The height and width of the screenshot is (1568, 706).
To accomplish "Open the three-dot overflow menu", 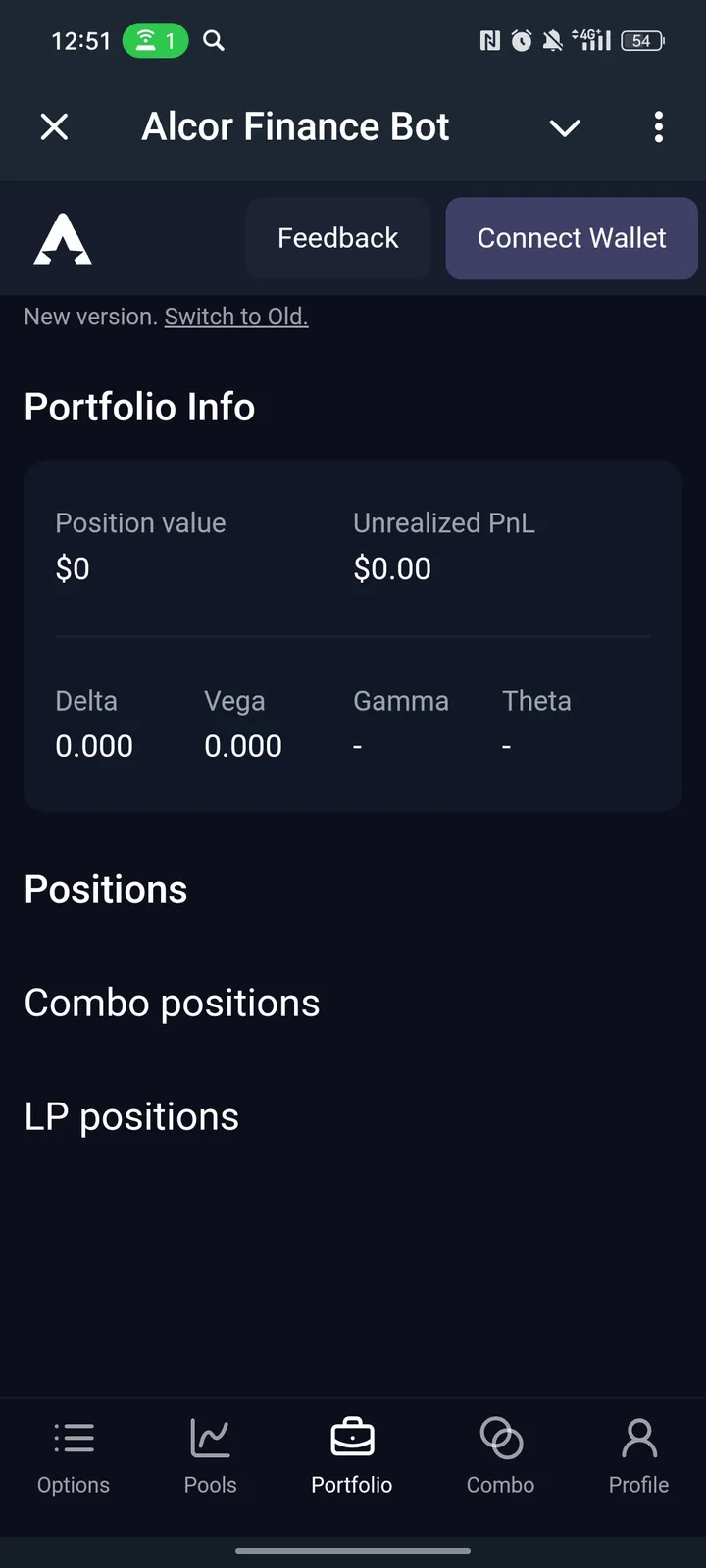I will tap(658, 127).
